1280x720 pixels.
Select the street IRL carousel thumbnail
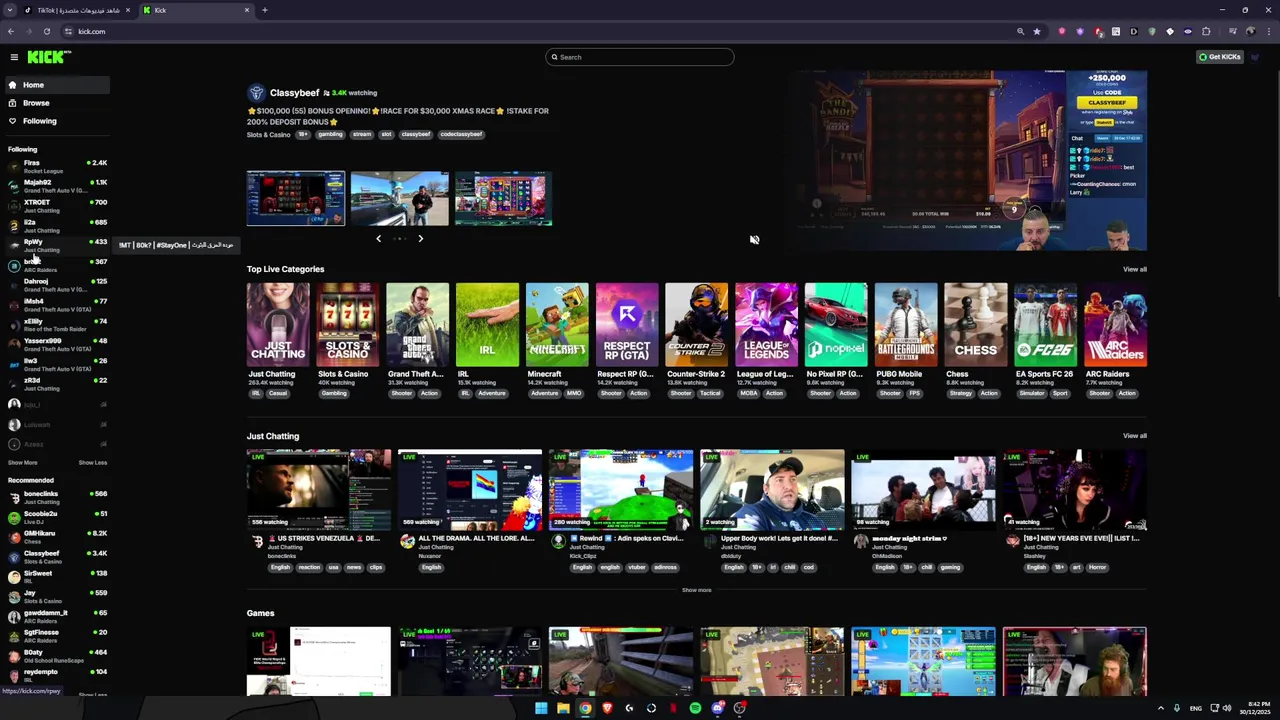[399, 198]
